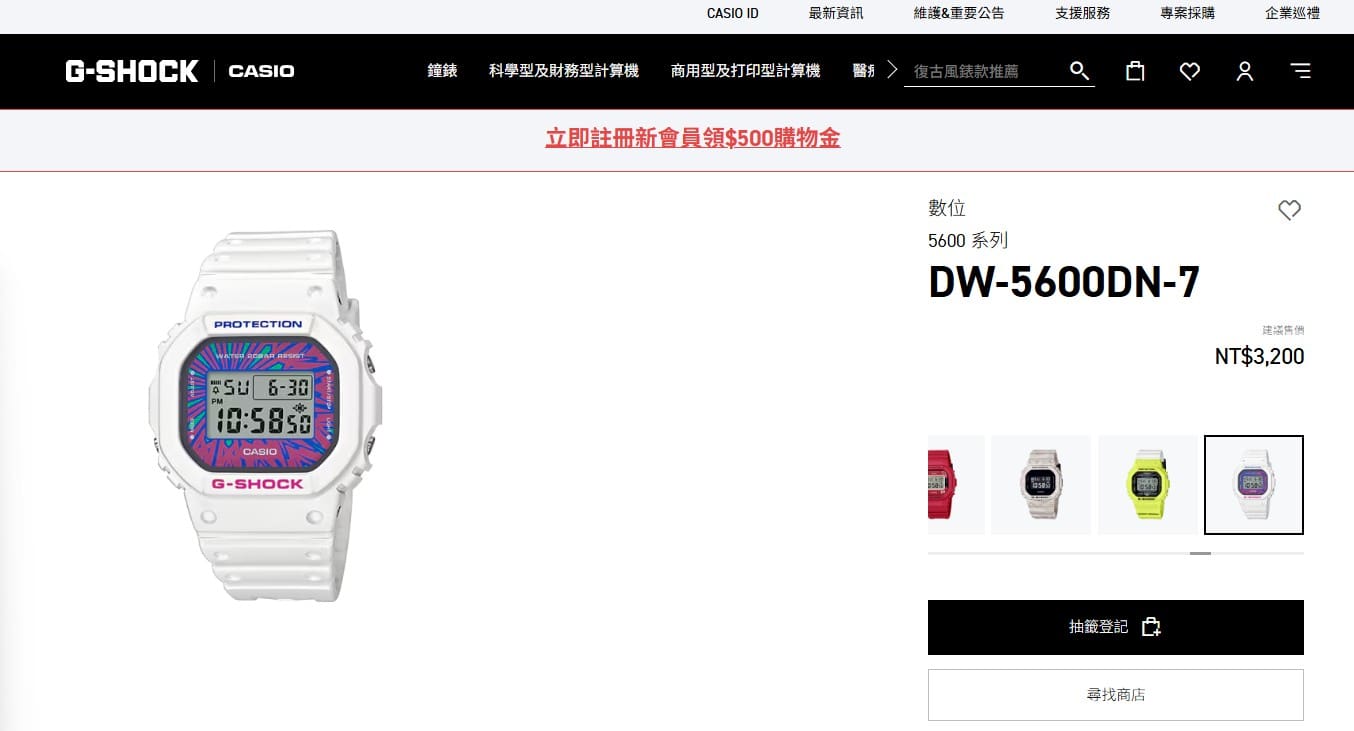Select the red watch color variant
This screenshot has height=731, width=1354.
[x=956, y=485]
